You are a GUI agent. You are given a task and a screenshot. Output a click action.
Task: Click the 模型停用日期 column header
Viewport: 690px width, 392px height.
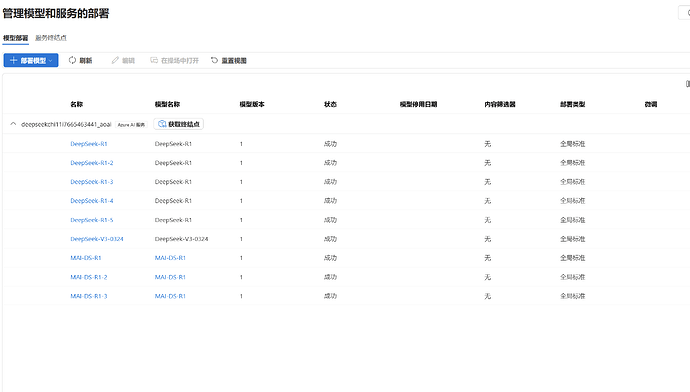(x=418, y=104)
